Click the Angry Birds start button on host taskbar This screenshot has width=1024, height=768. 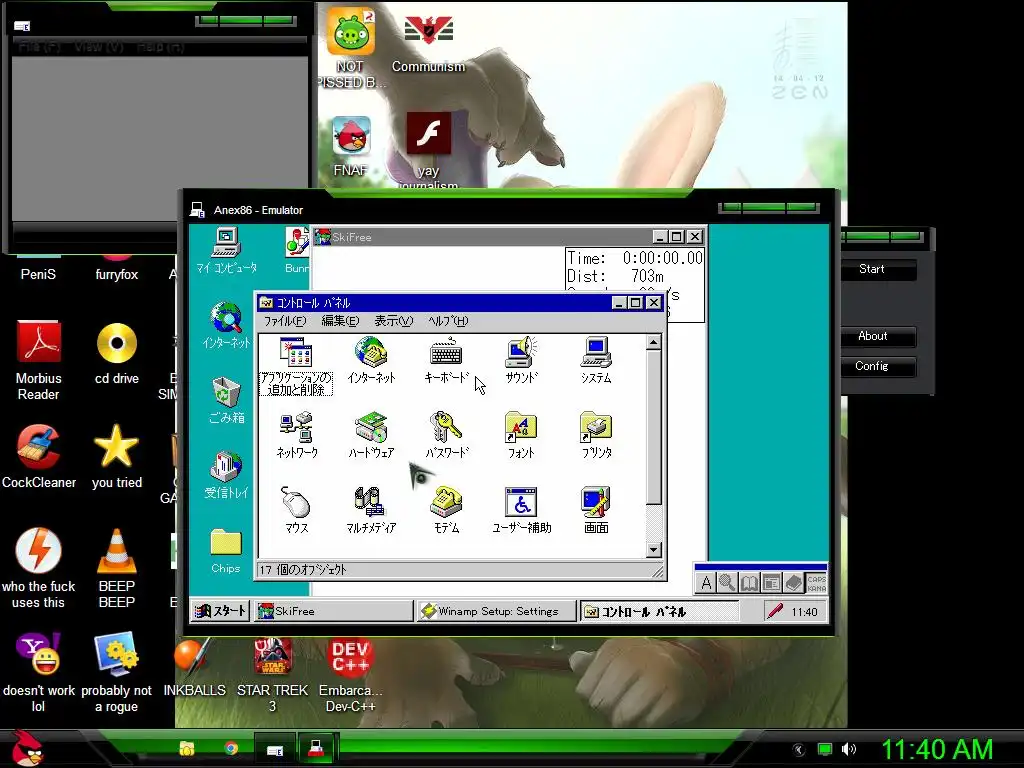[x=26, y=748]
